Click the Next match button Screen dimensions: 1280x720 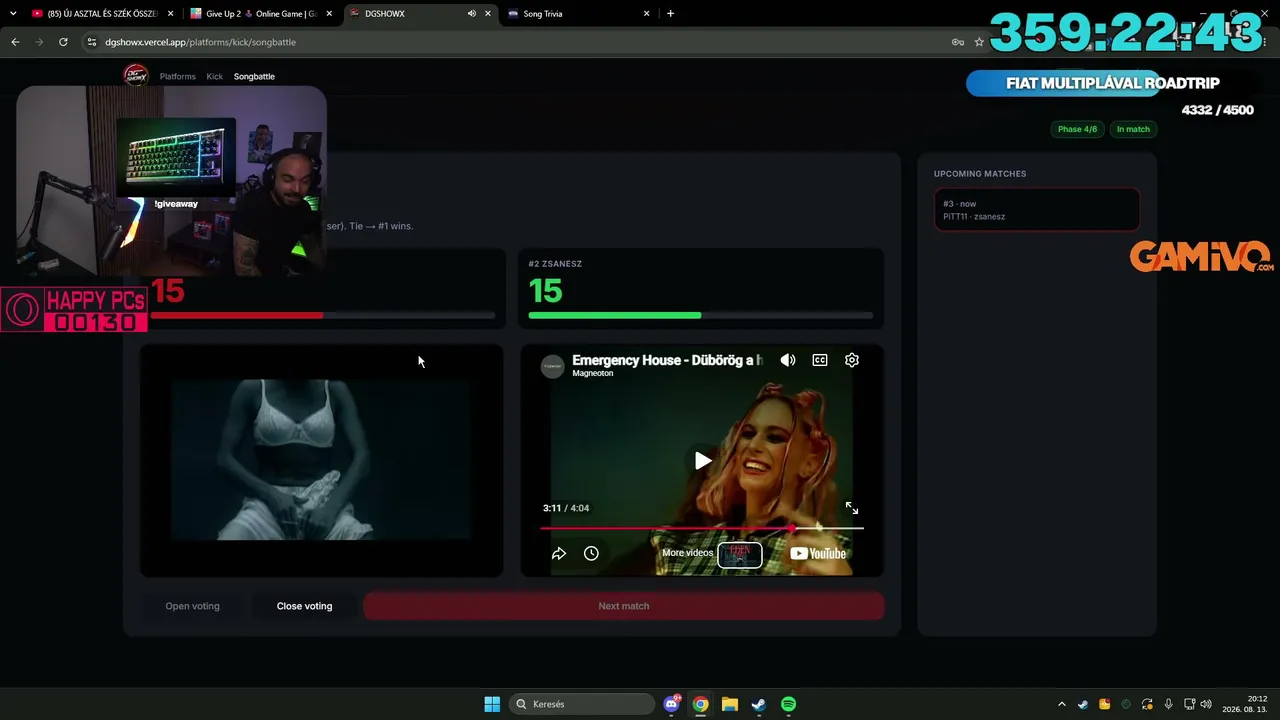point(624,606)
